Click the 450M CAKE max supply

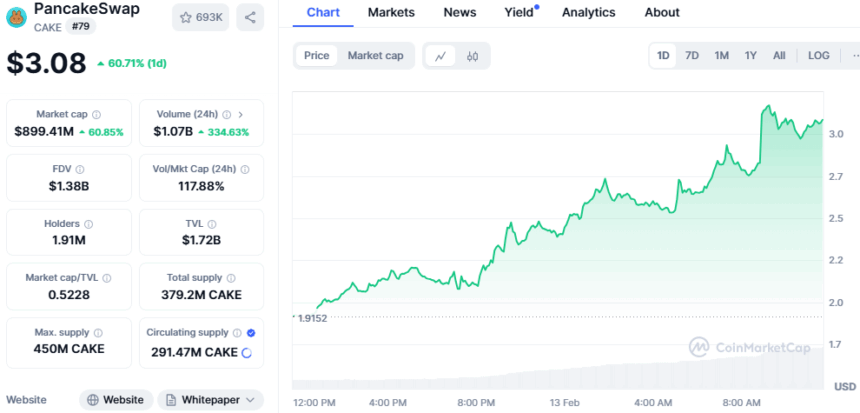click(x=69, y=349)
